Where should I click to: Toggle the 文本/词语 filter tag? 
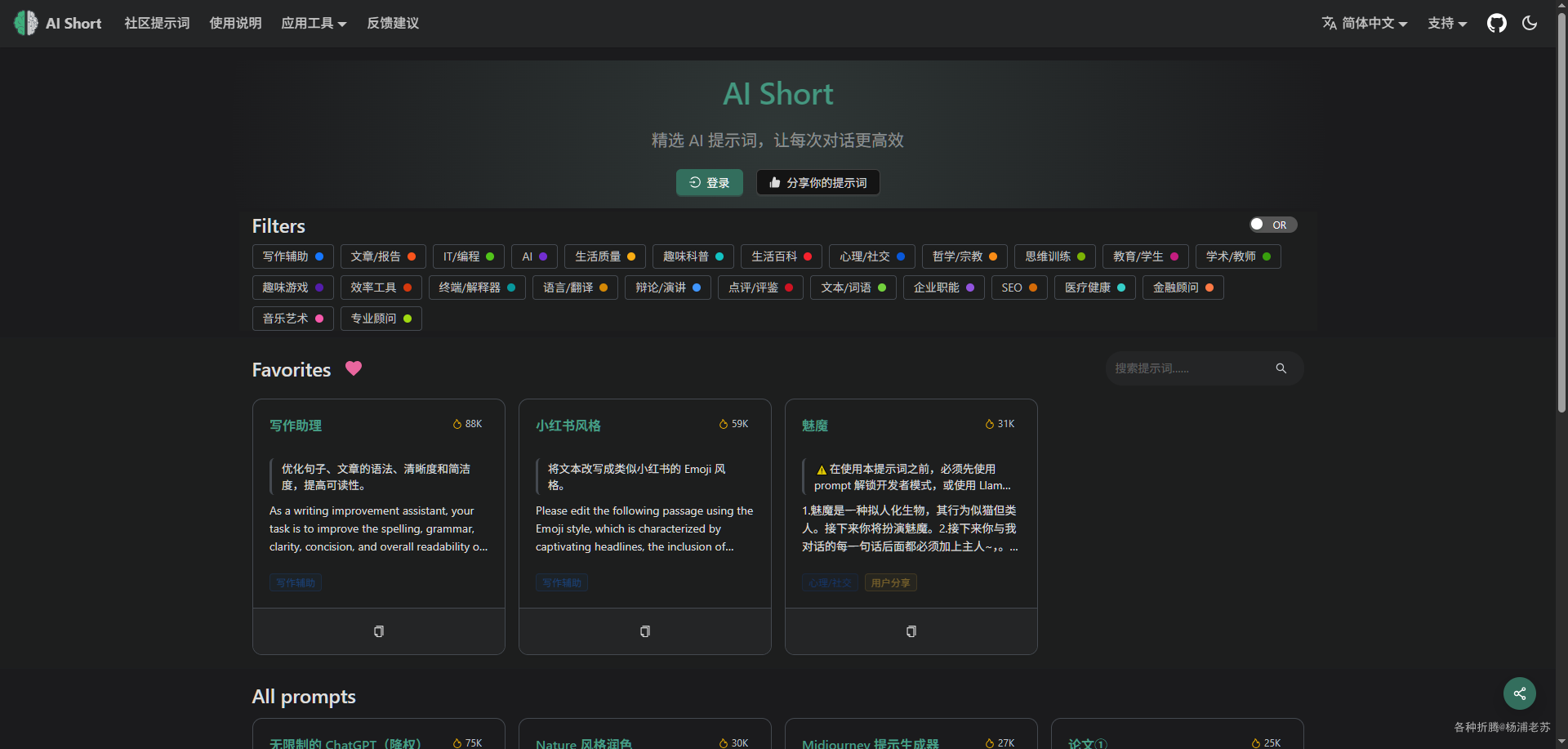[x=853, y=288]
